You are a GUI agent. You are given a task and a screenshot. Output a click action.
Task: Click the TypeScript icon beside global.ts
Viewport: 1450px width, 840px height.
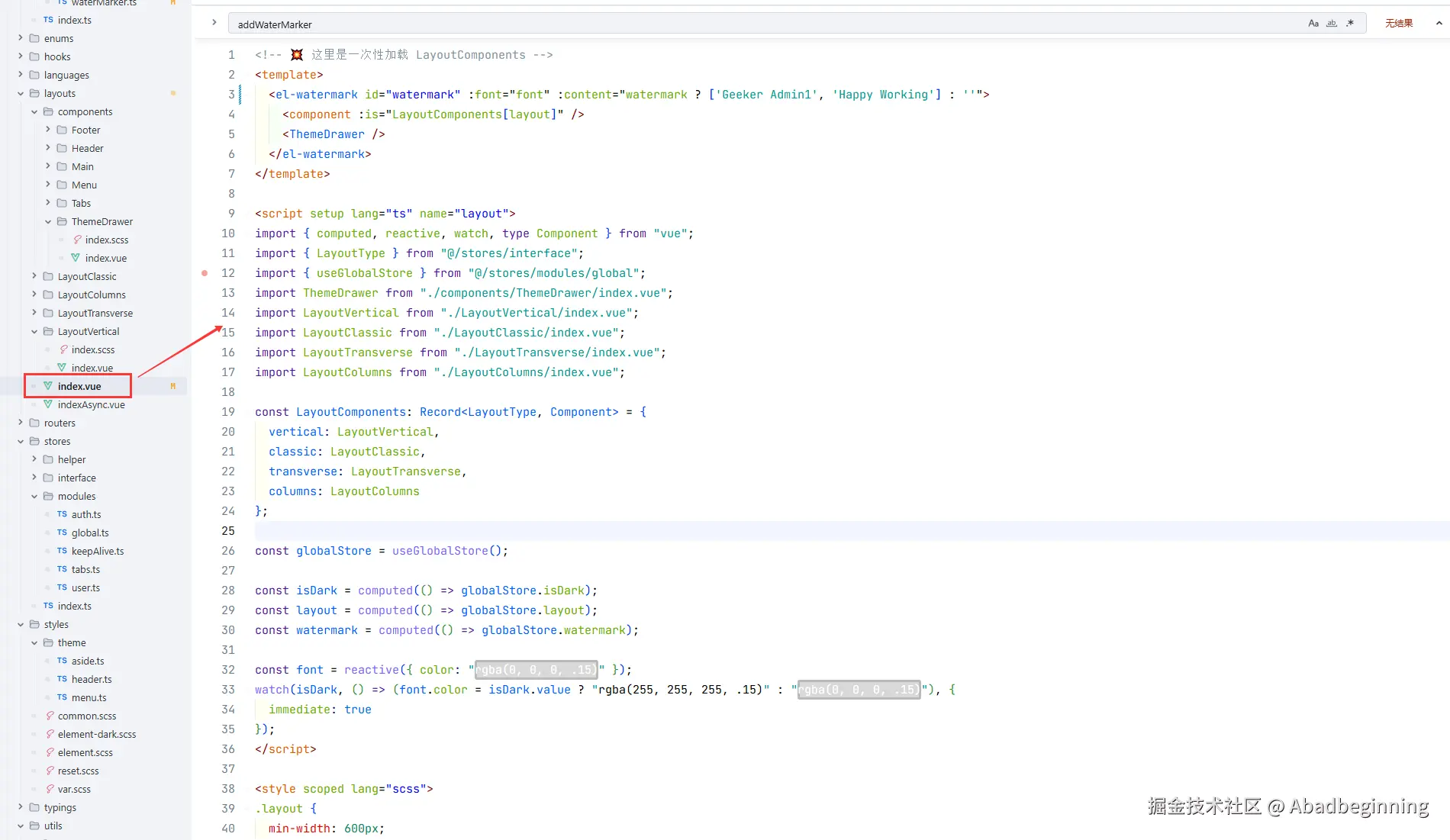(62, 533)
